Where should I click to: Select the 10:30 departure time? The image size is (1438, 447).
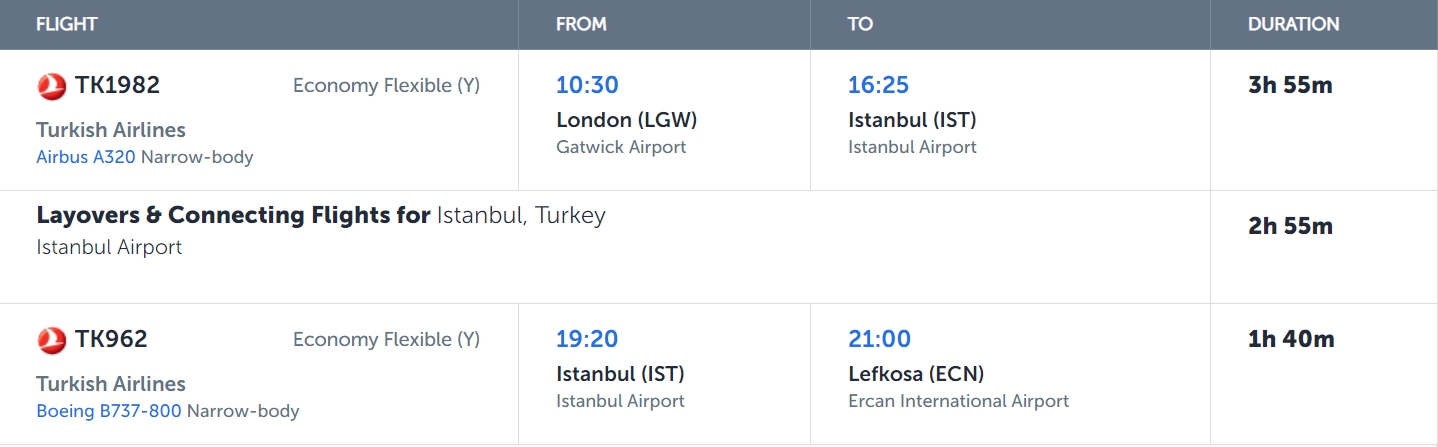coord(587,86)
